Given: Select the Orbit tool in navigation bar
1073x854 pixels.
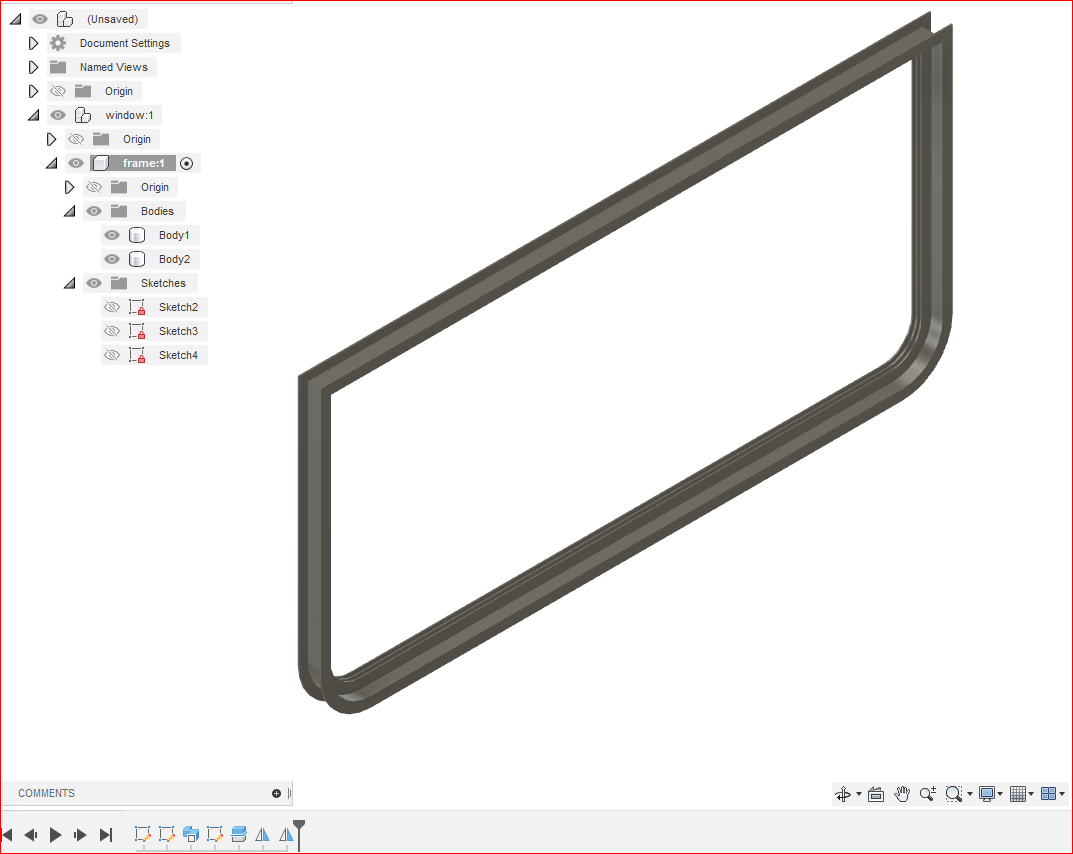Looking at the screenshot, I should click(843, 794).
